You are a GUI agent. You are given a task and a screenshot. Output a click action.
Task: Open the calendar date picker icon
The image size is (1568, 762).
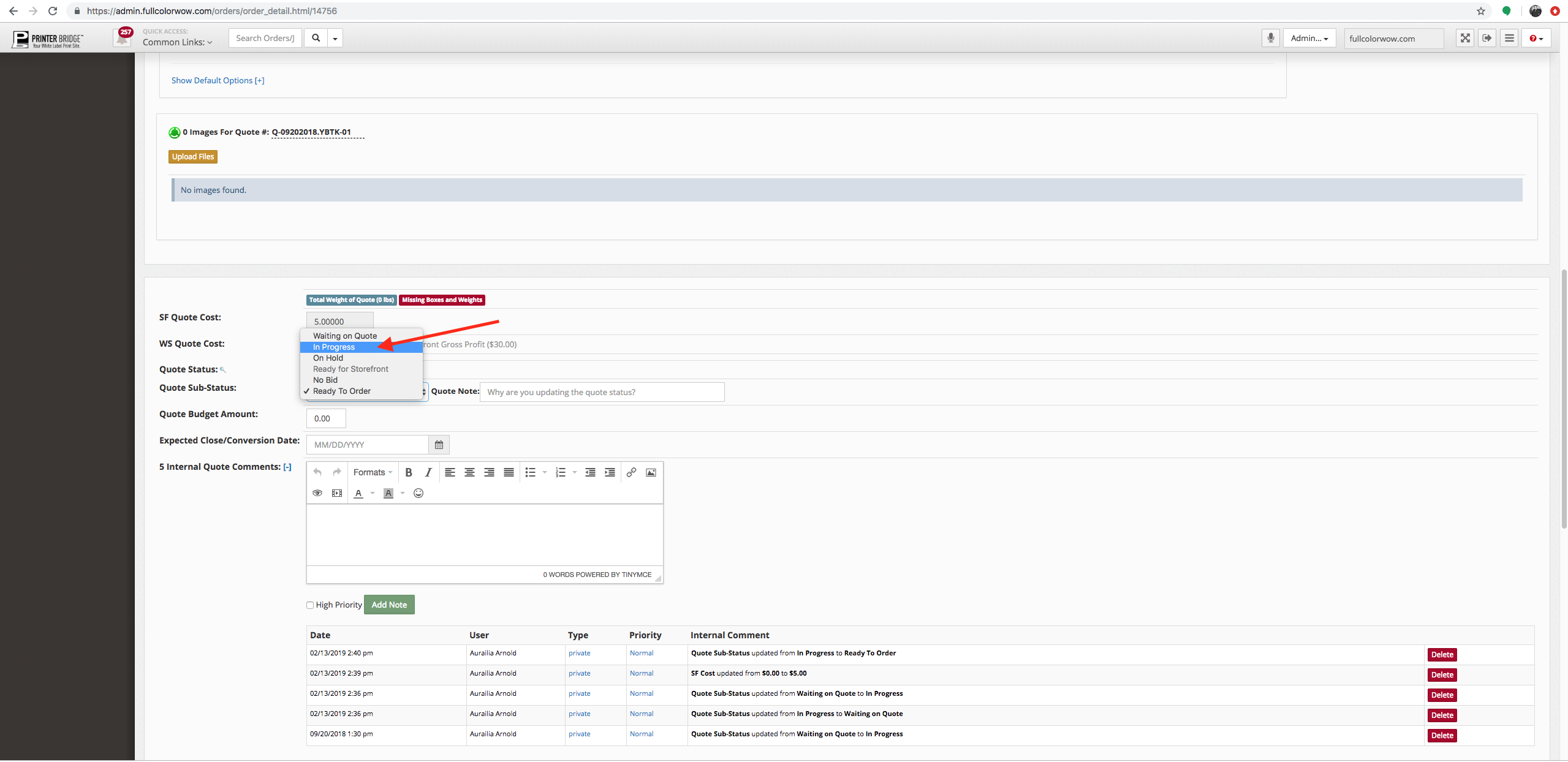439,445
